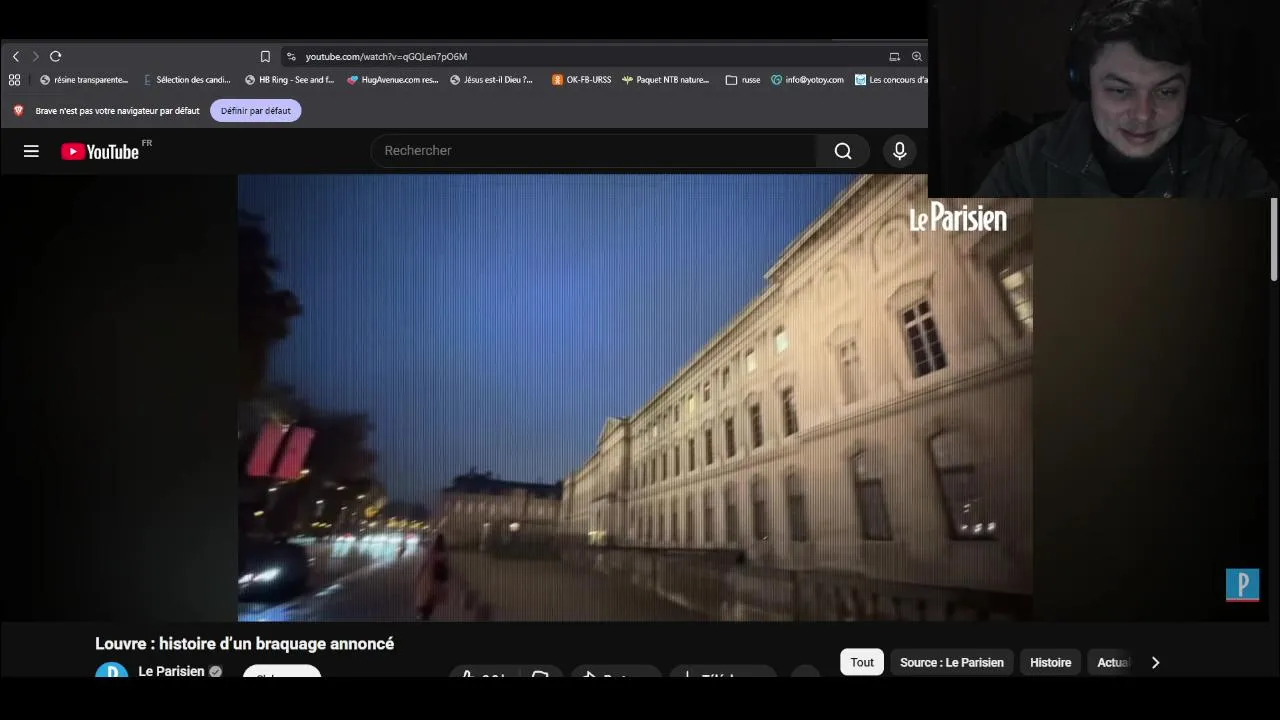Open the 'Sélection des candi...' bookmark

click(187, 80)
